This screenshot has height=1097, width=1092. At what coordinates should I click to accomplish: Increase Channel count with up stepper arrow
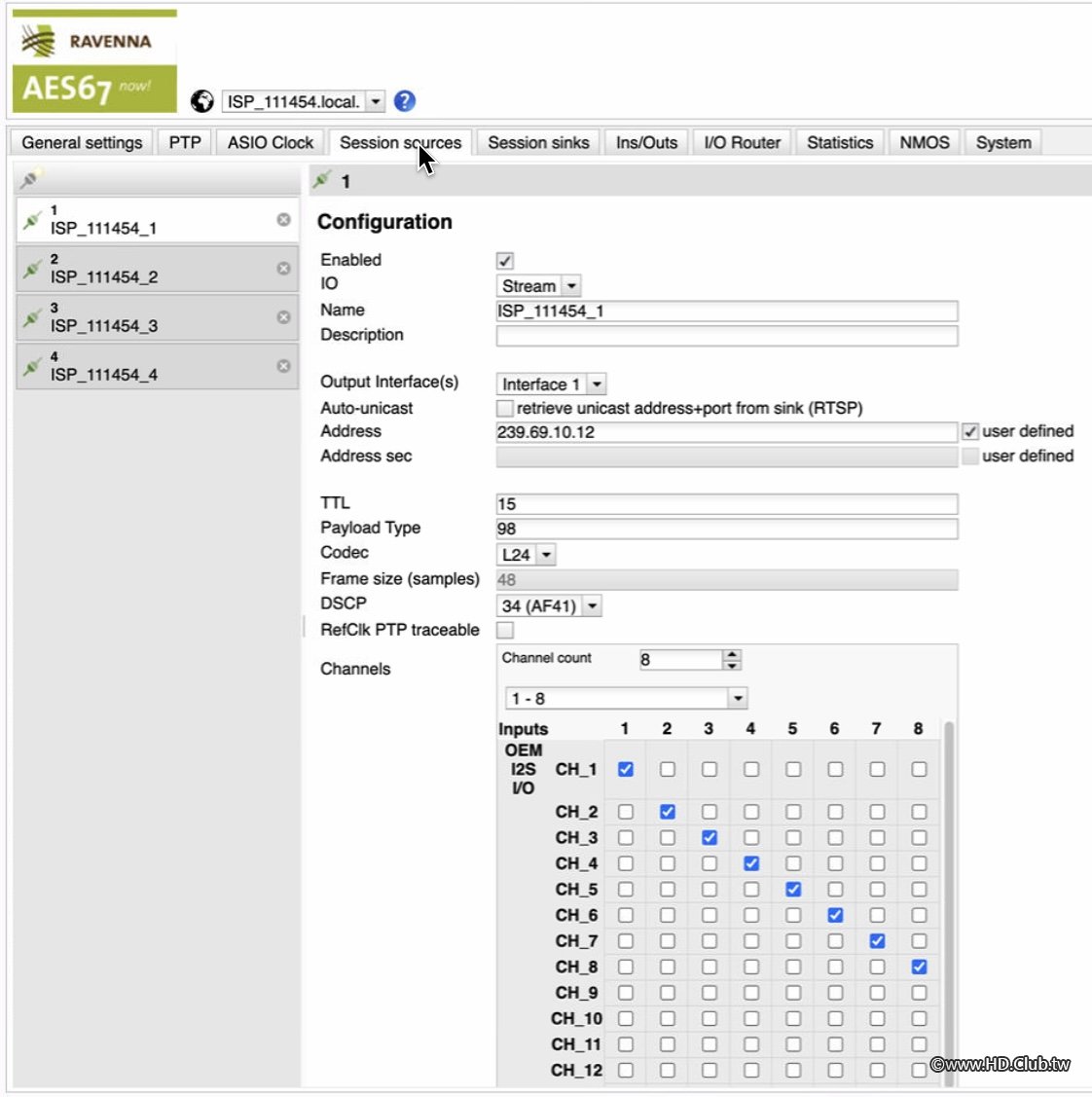point(732,655)
